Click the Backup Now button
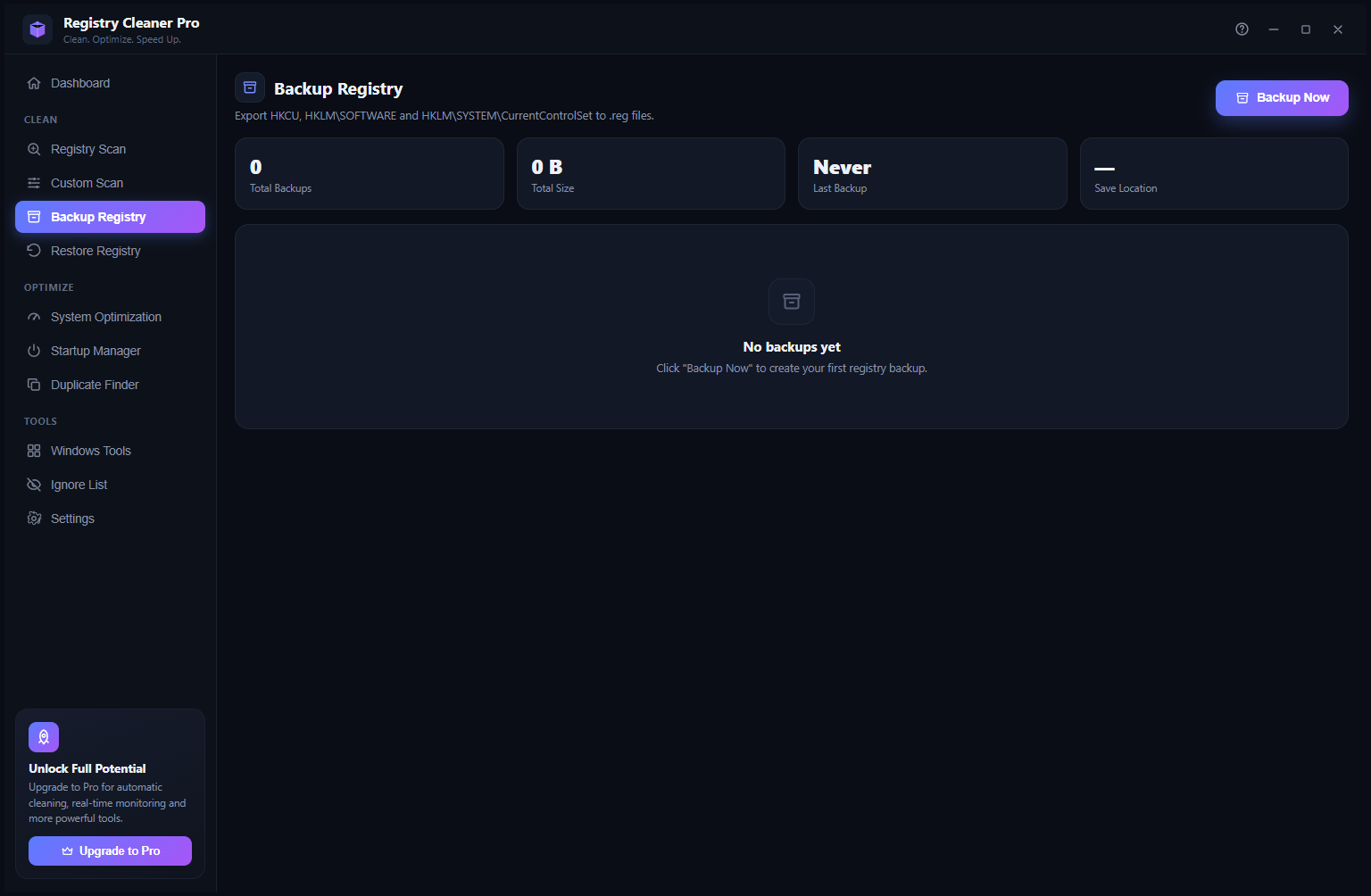The width and height of the screenshot is (1371, 896). 1282,98
